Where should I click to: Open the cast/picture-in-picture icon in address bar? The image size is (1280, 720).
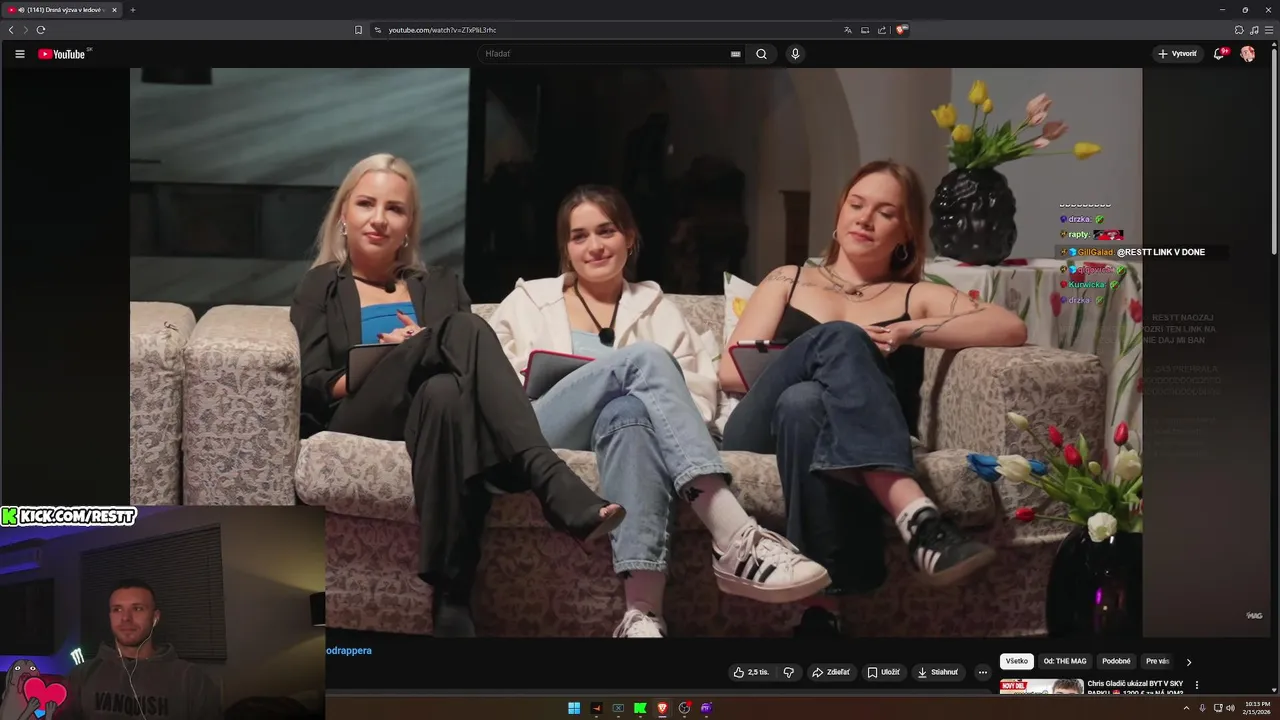coord(865,30)
